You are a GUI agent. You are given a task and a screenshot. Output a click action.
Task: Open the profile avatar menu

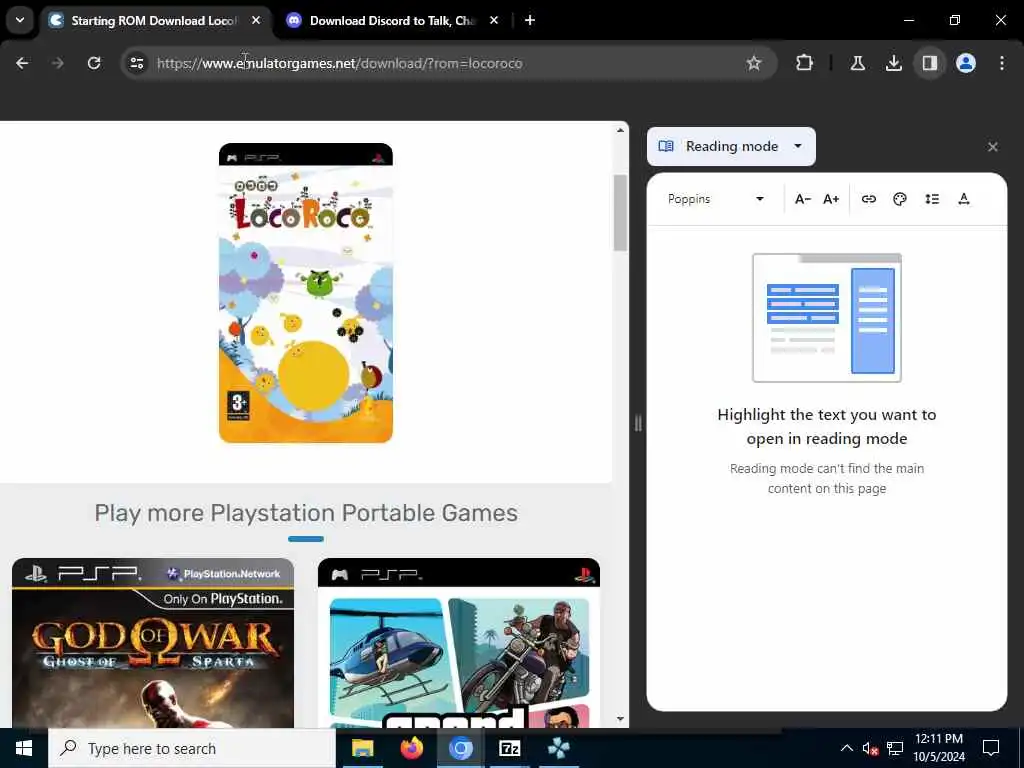pyautogui.click(x=966, y=63)
